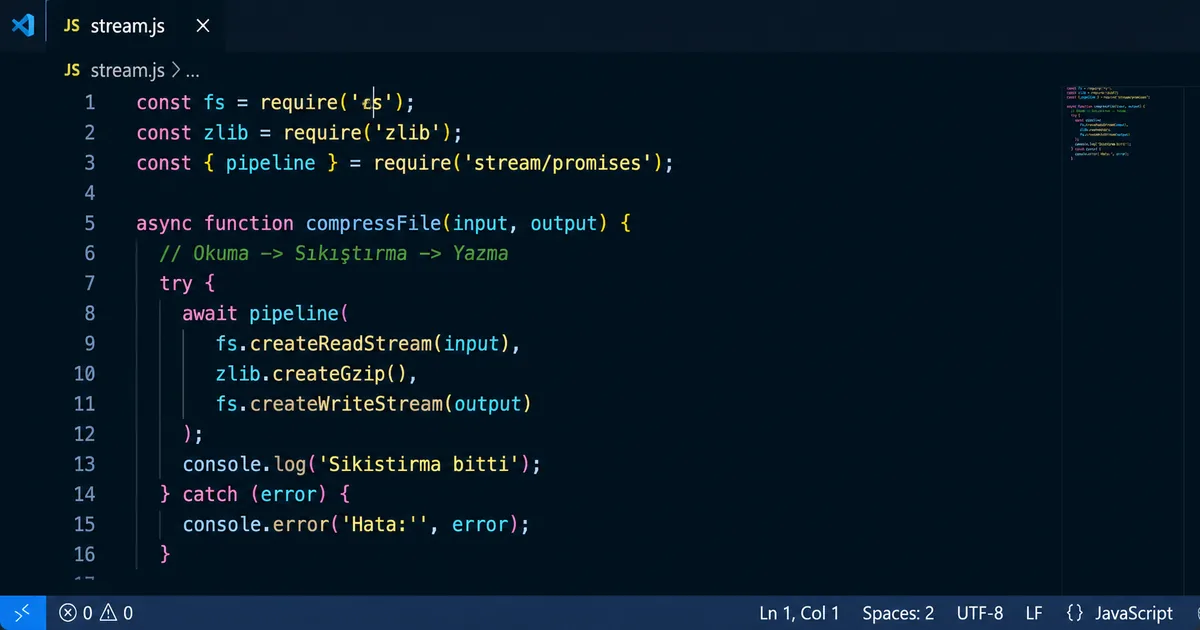Select encoding via UTF-8 status item
This screenshot has height=630, width=1200.
pos(979,613)
